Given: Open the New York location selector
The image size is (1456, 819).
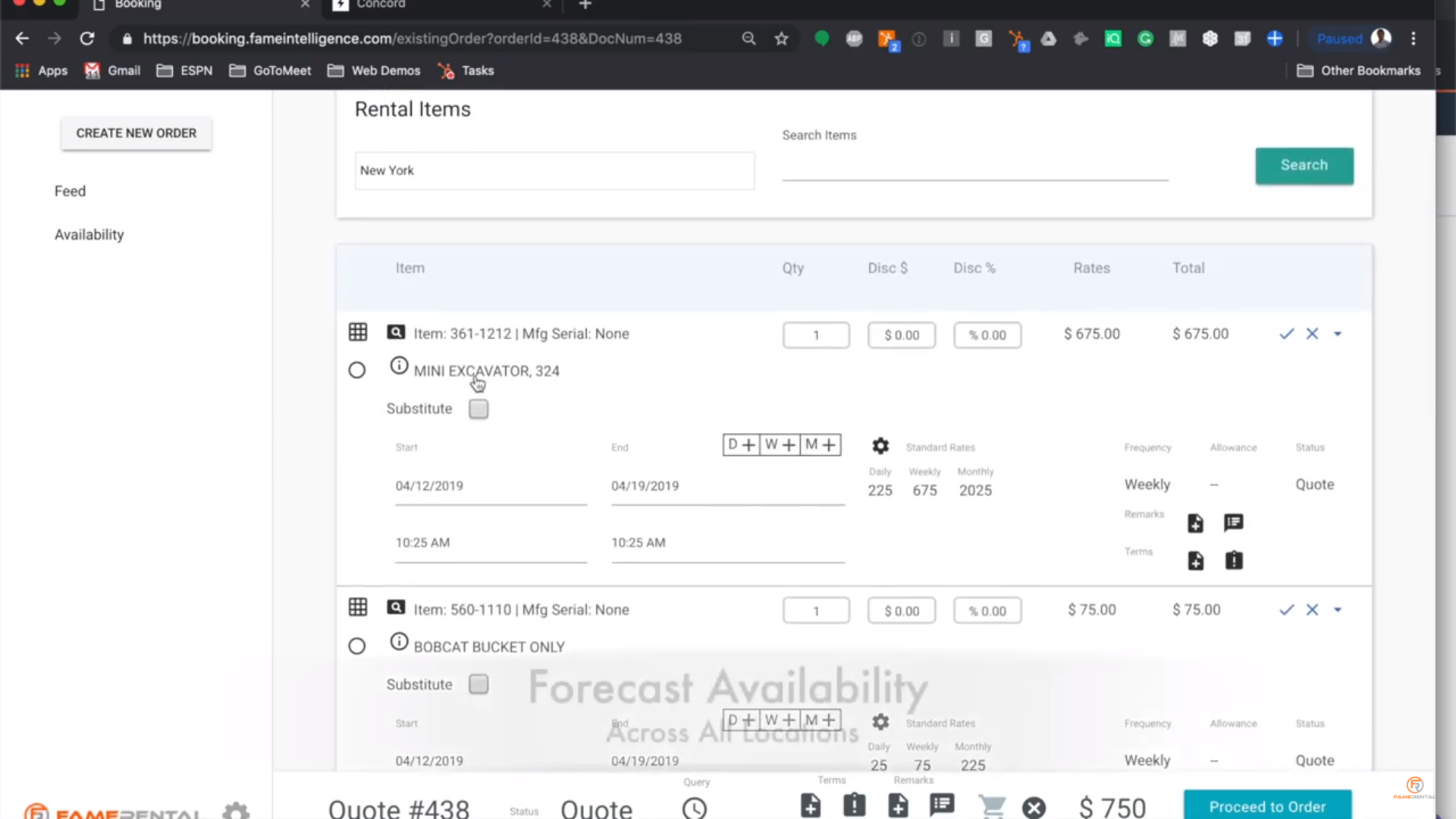Looking at the screenshot, I should (554, 171).
